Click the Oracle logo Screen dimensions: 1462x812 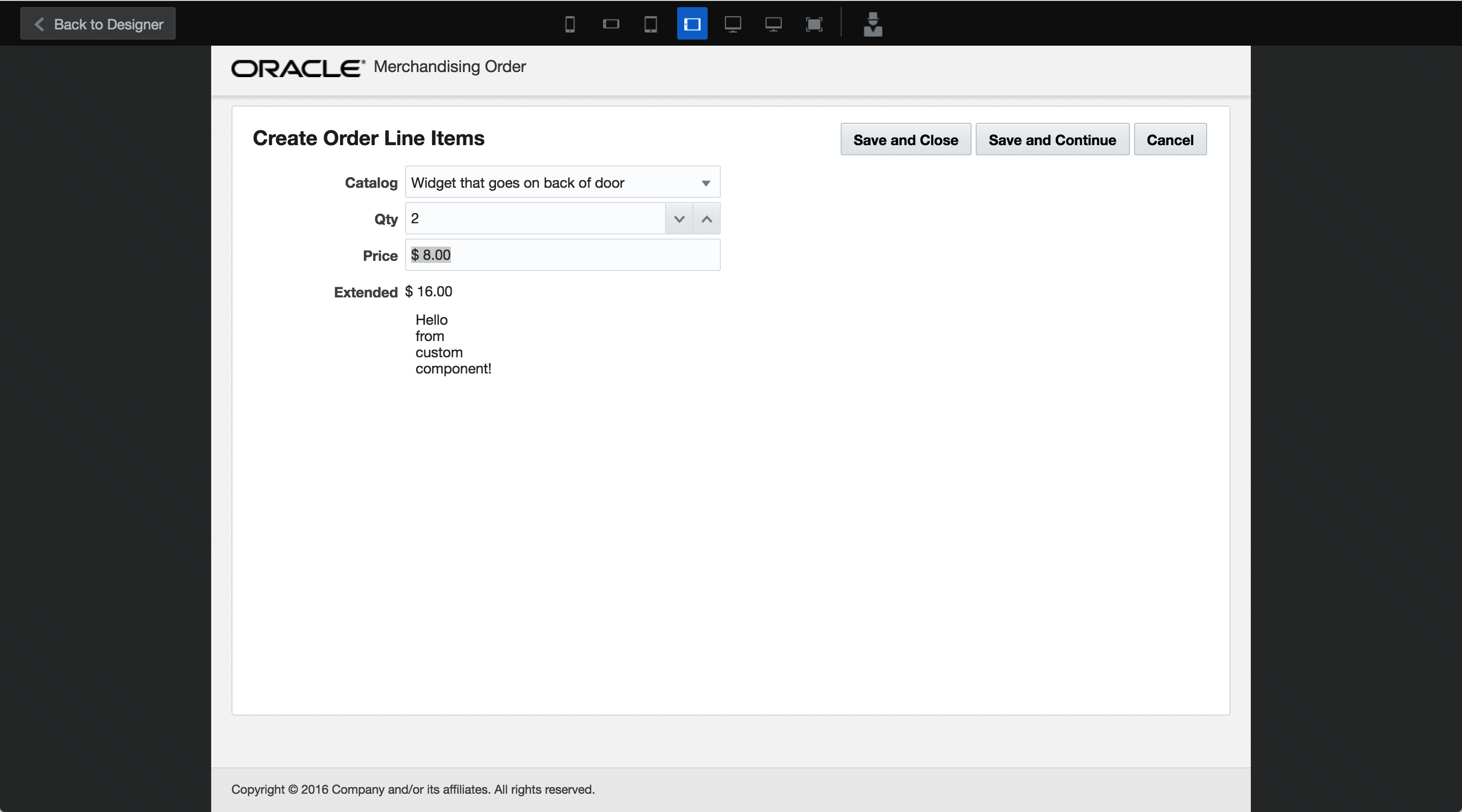tap(298, 68)
